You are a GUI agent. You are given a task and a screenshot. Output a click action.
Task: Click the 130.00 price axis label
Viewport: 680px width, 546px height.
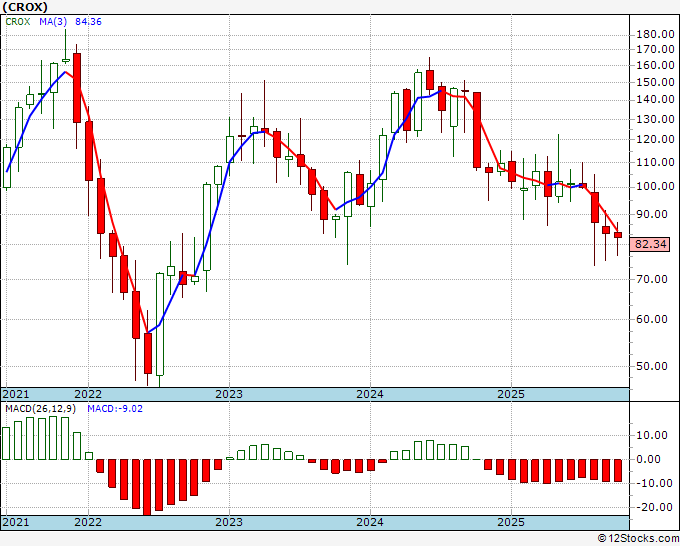pyautogui.click(x=655, y=119)
